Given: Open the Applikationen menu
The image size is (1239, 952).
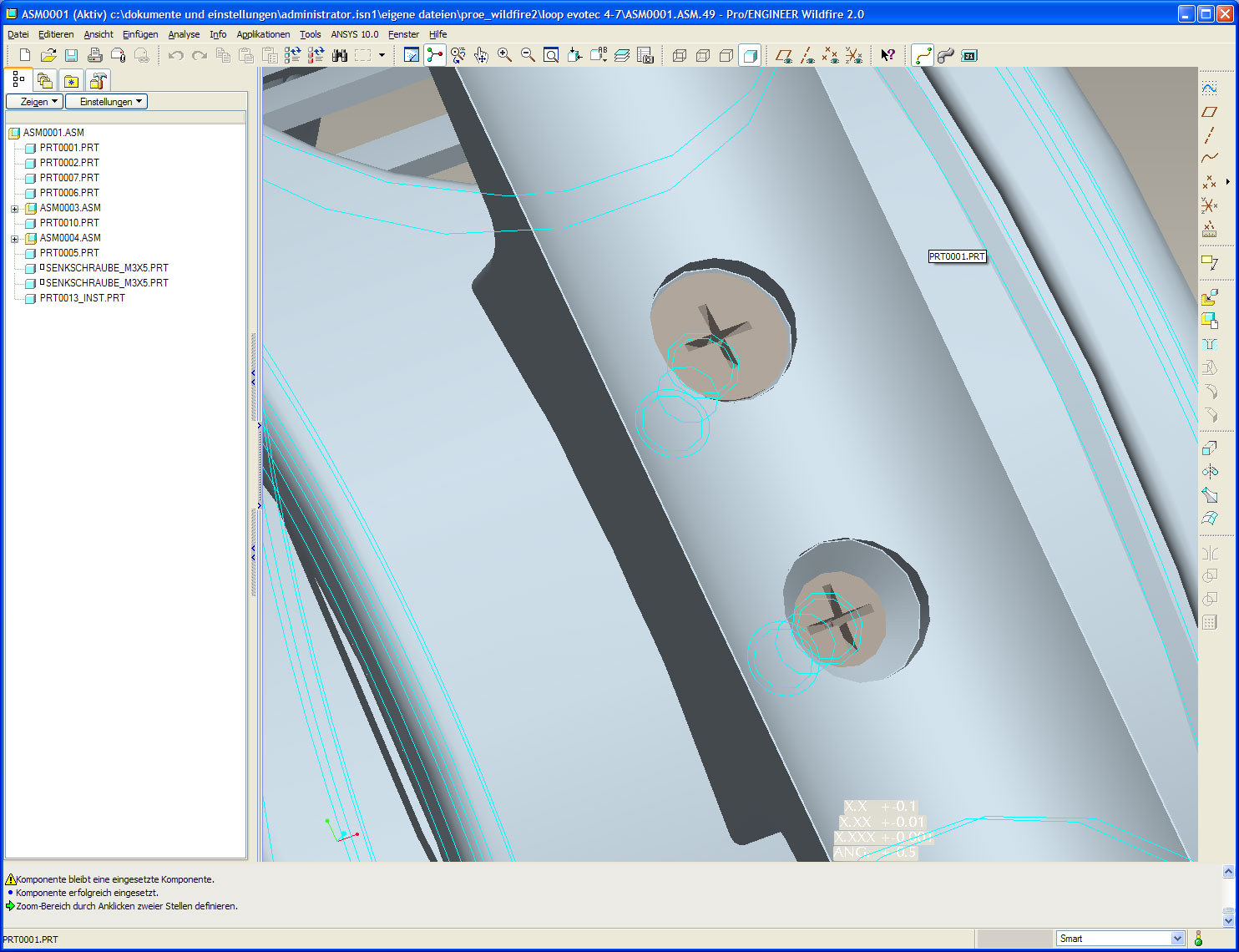Looking at the screenshot, I should click(x=263, y=34).
